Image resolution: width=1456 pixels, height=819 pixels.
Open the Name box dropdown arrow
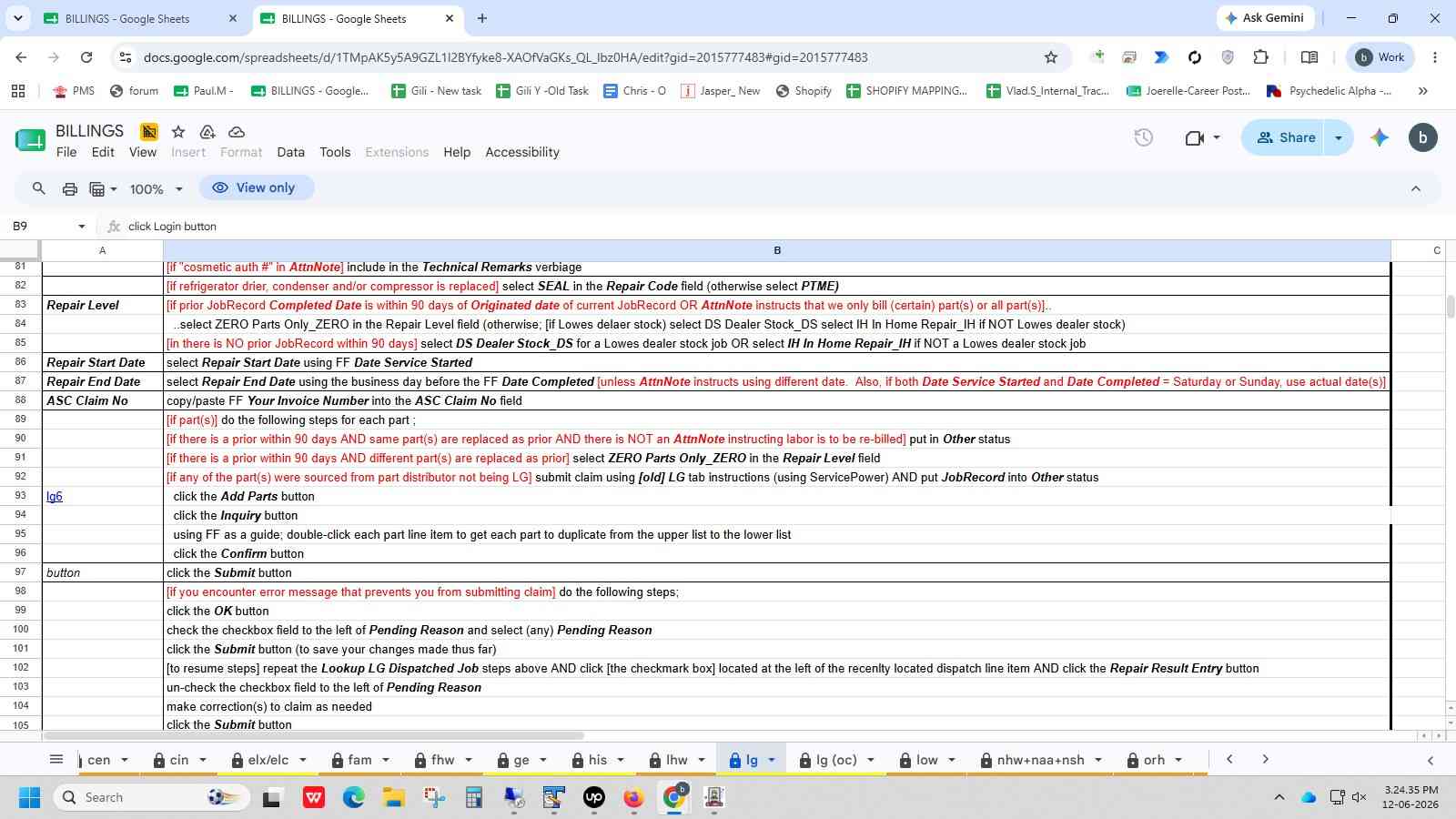[81, 227]
